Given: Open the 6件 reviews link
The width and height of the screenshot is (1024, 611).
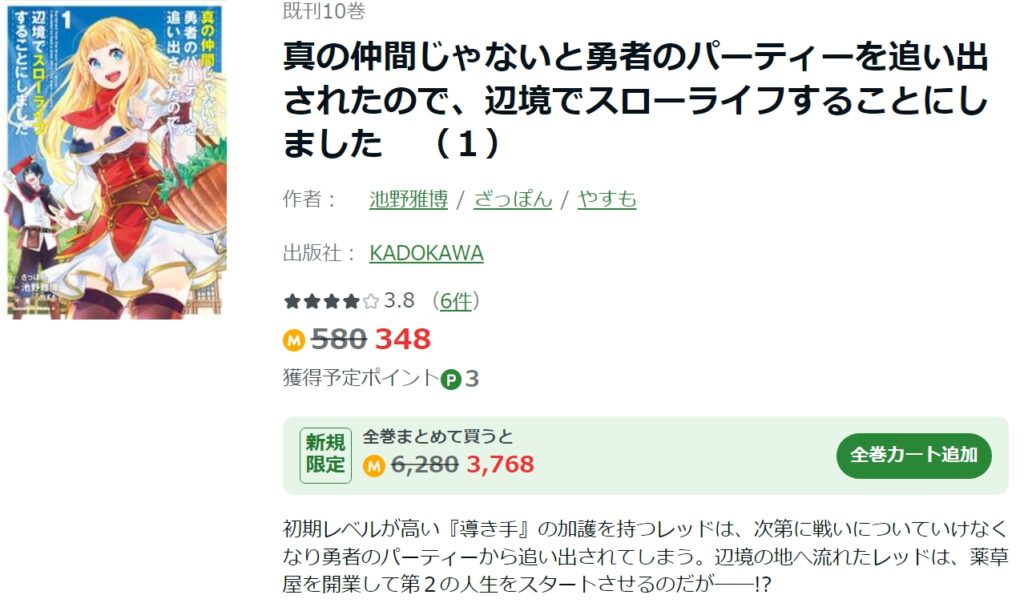Looking at the screenshot, I should point(455,301).
